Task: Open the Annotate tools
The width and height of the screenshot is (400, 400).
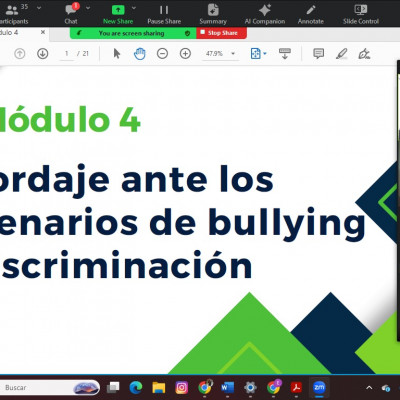Action: tap(311, 14)
